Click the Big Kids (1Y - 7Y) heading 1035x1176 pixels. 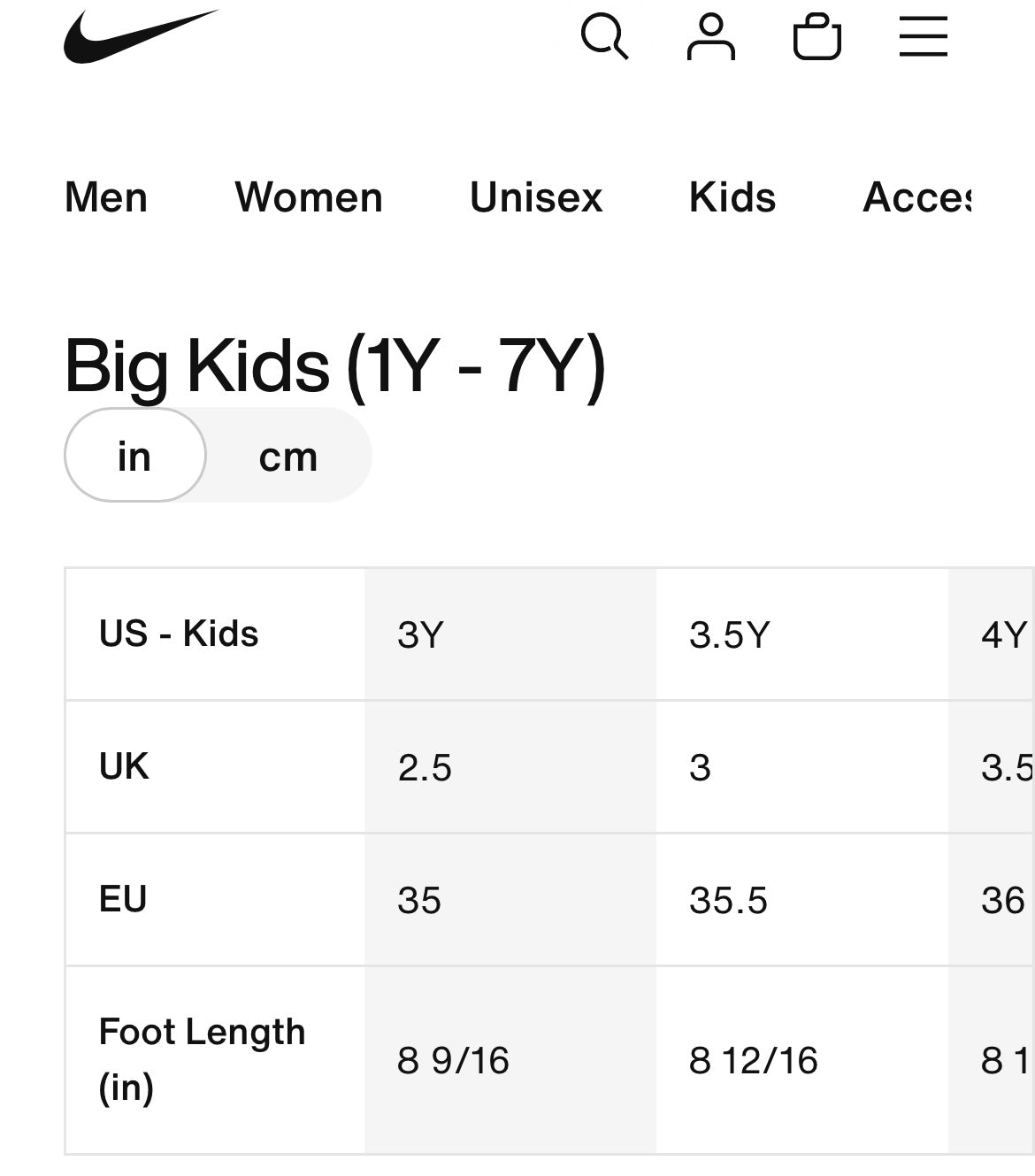334,366
